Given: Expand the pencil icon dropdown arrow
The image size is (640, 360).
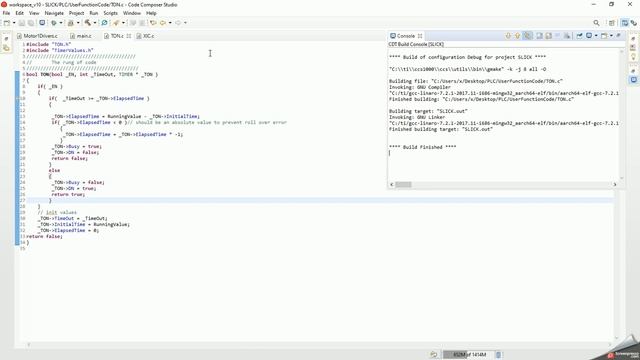Looking at the screenshot, I should (x=123, y=23).
